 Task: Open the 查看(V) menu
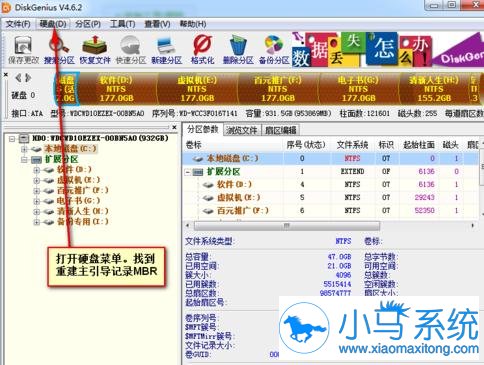coord(157,24)
